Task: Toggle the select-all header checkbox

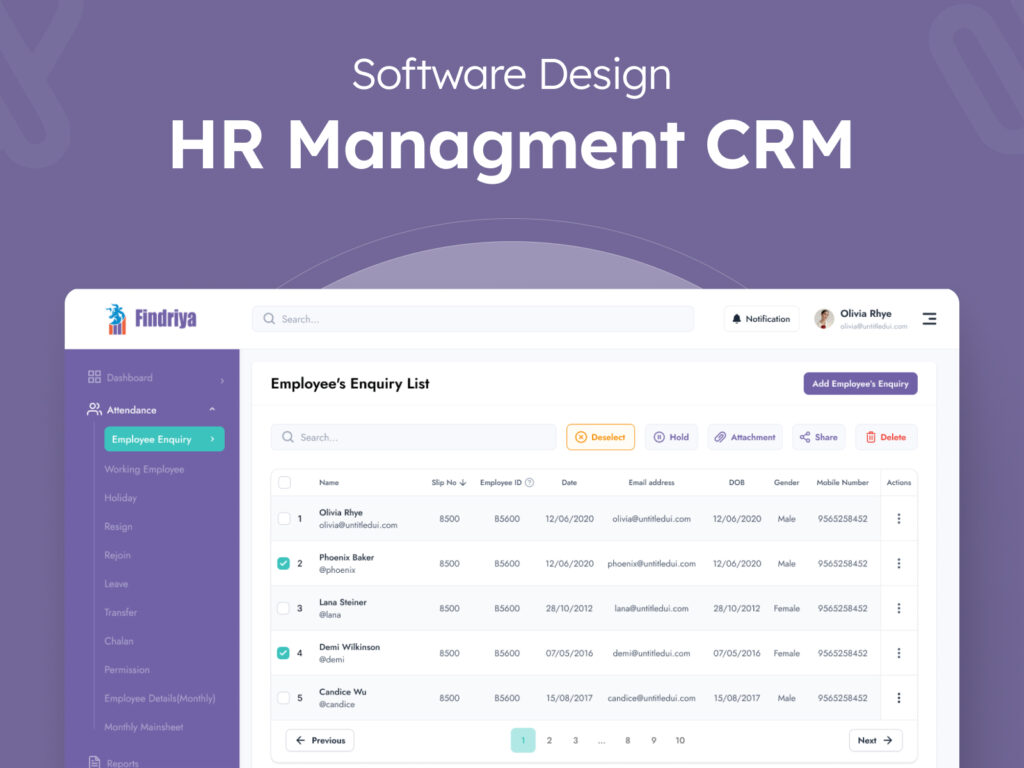Action: coord(284,483)
